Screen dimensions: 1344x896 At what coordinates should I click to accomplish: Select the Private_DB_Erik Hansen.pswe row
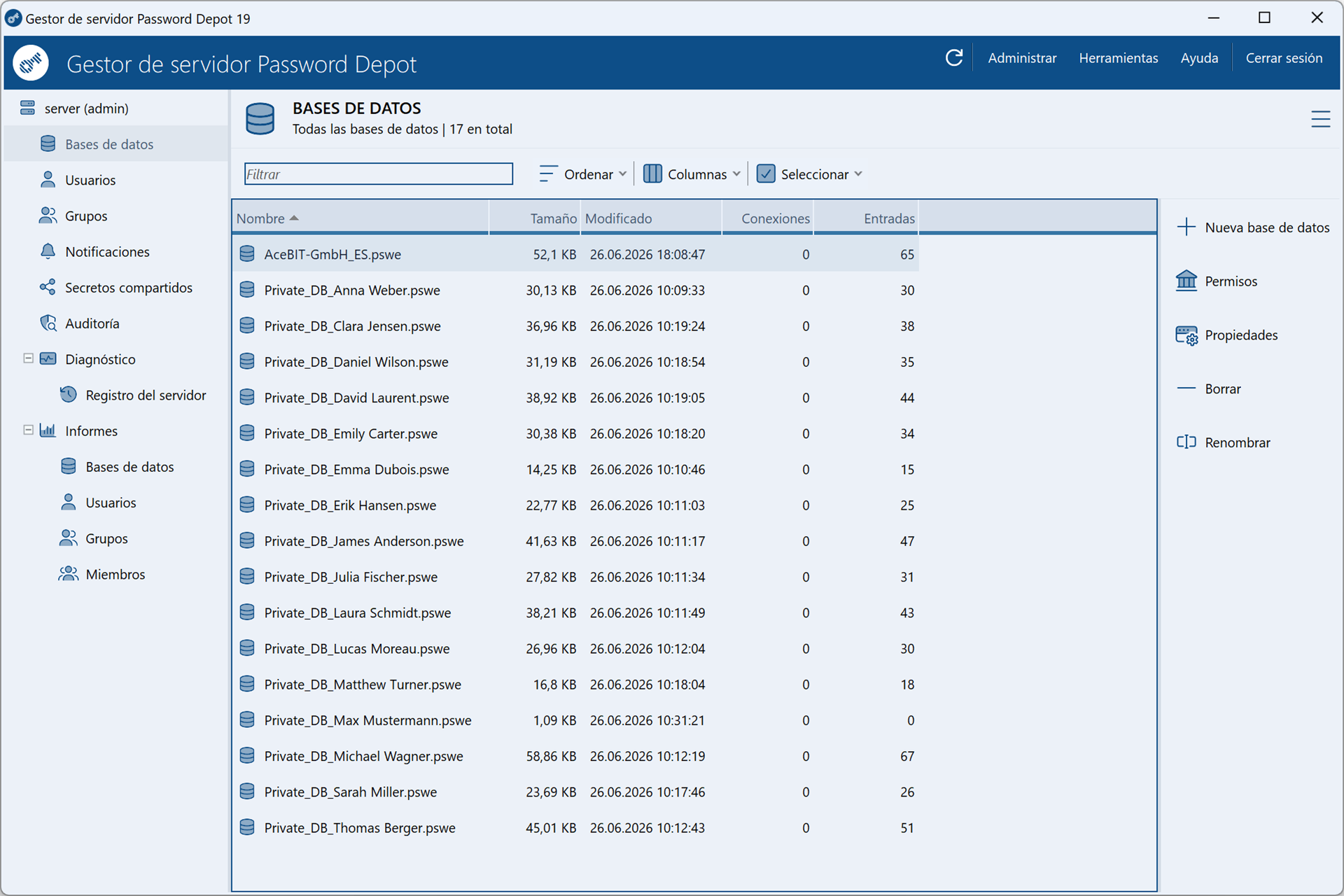click(575, 505)
